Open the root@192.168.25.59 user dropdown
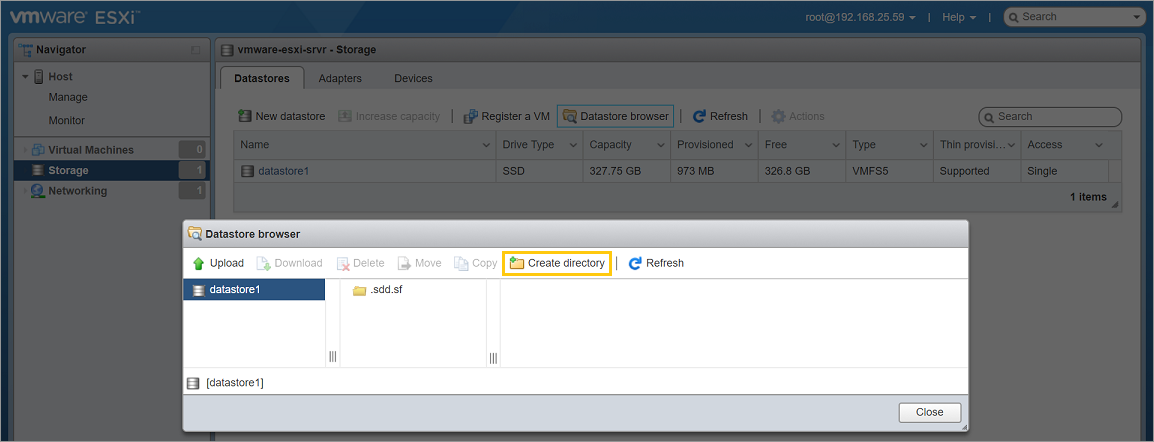The width and height of the screenshot is (1154, 442). 861,17
